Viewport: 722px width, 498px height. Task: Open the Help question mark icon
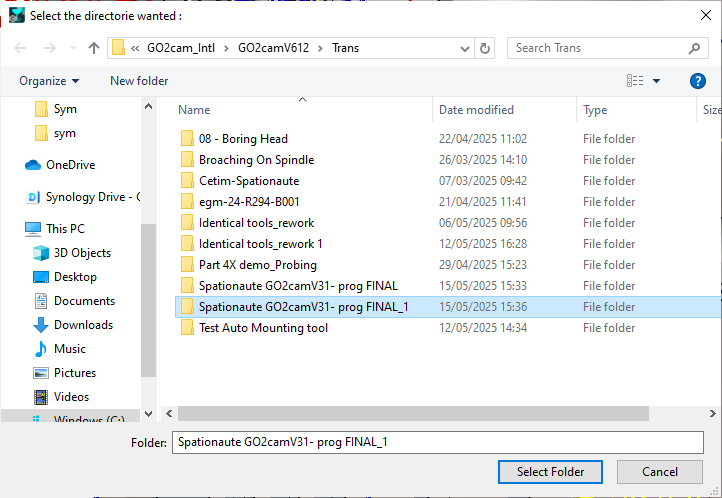(x=698, y=81)
